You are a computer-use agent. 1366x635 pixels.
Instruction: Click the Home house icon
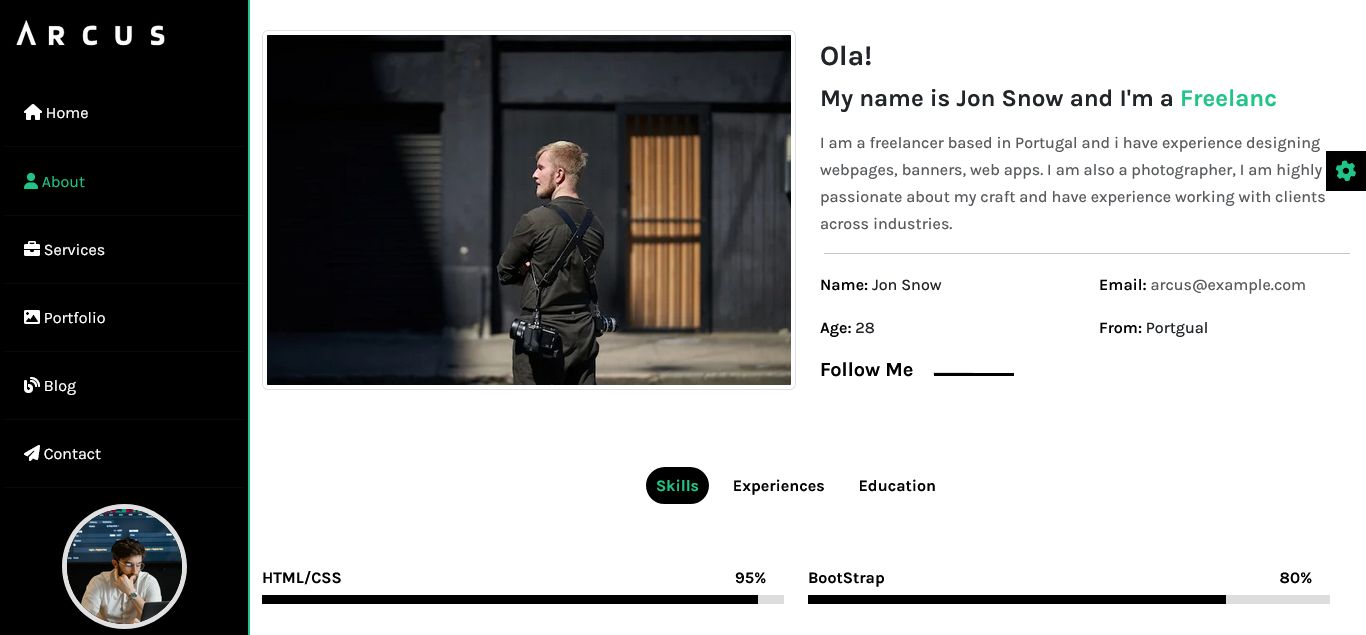33,112
